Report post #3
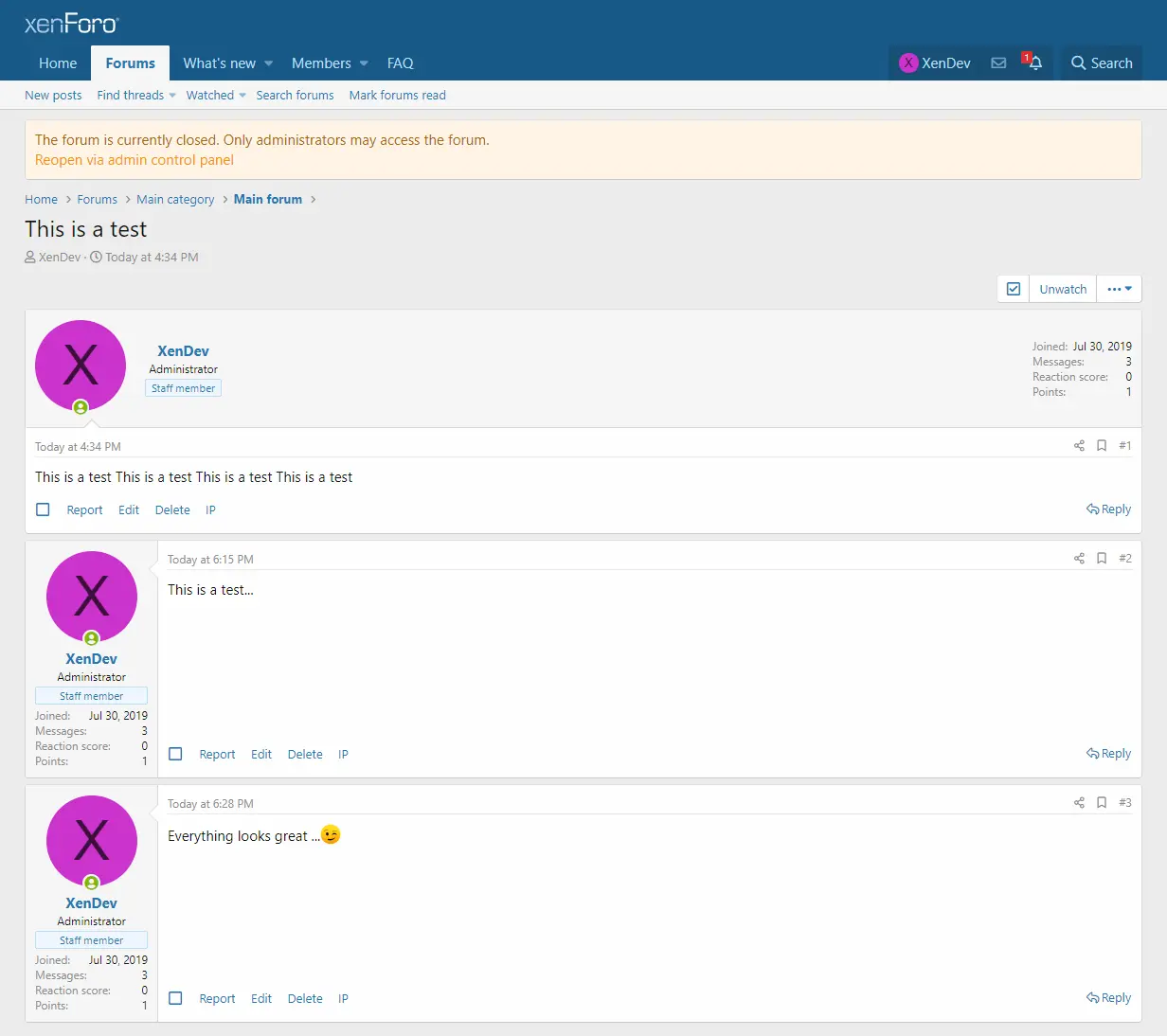 tap(217, 999)
